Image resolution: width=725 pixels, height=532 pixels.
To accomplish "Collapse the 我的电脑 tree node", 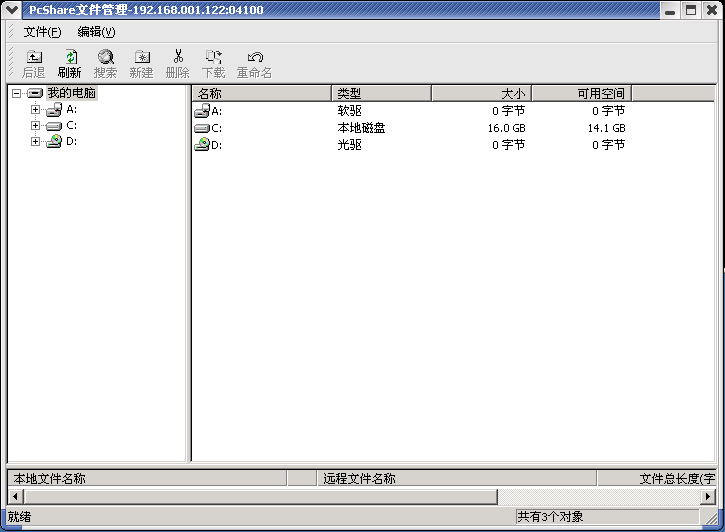I will click(17, 93).
